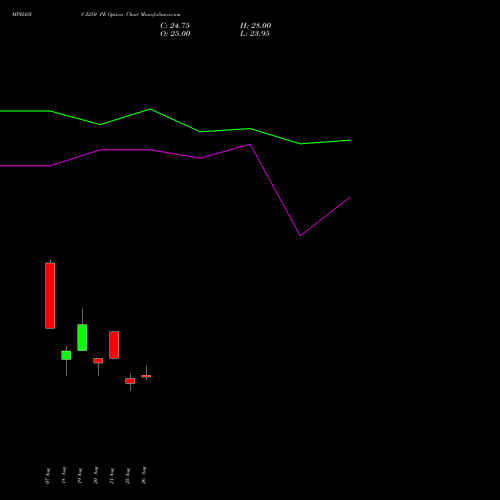Click the '25 Aug' date axis label
Image resolution: width=500 pixels, height=500 pixels.
pyautogui.click(x=128, y=476)
